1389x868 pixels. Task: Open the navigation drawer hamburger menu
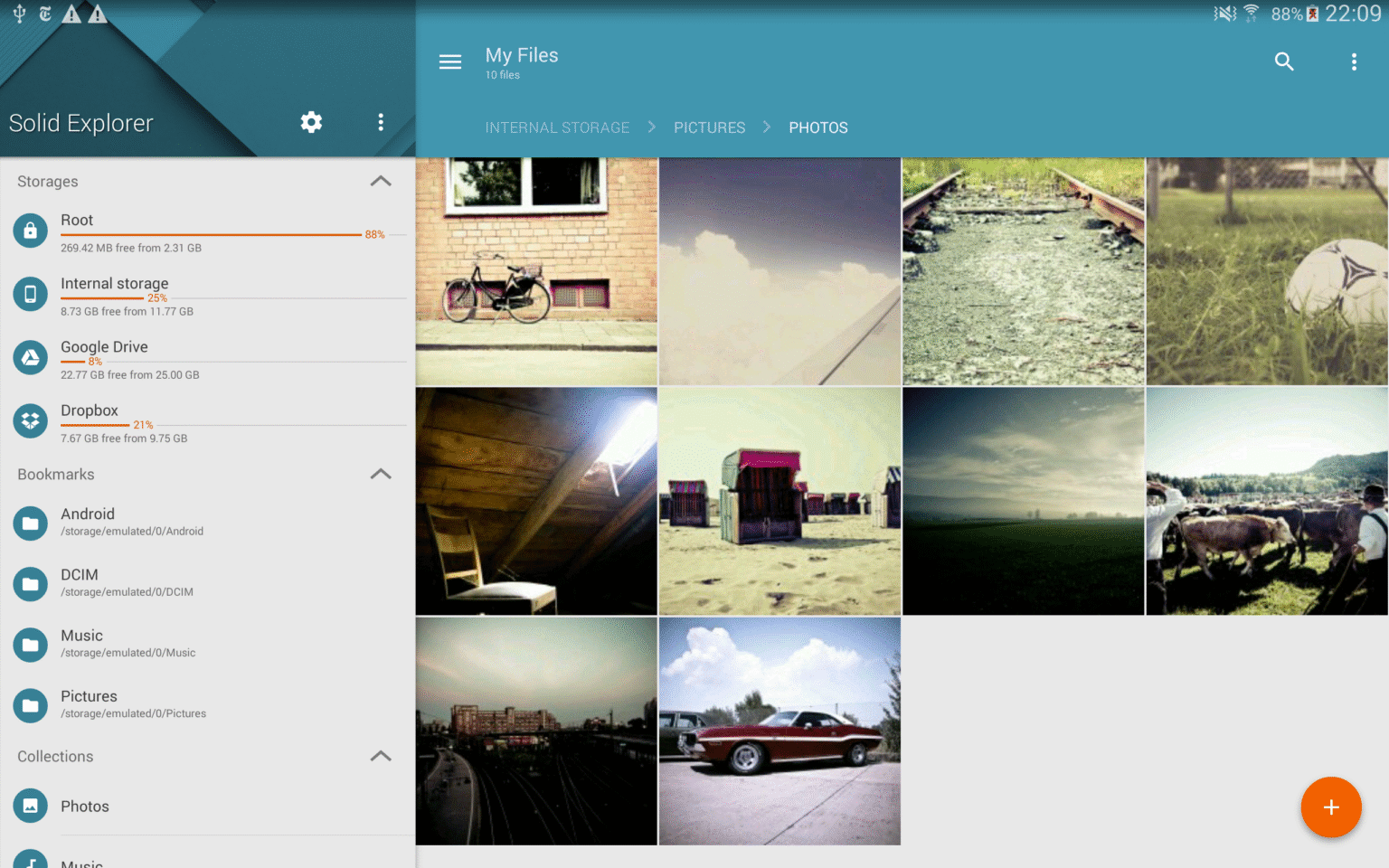point(450,61)
